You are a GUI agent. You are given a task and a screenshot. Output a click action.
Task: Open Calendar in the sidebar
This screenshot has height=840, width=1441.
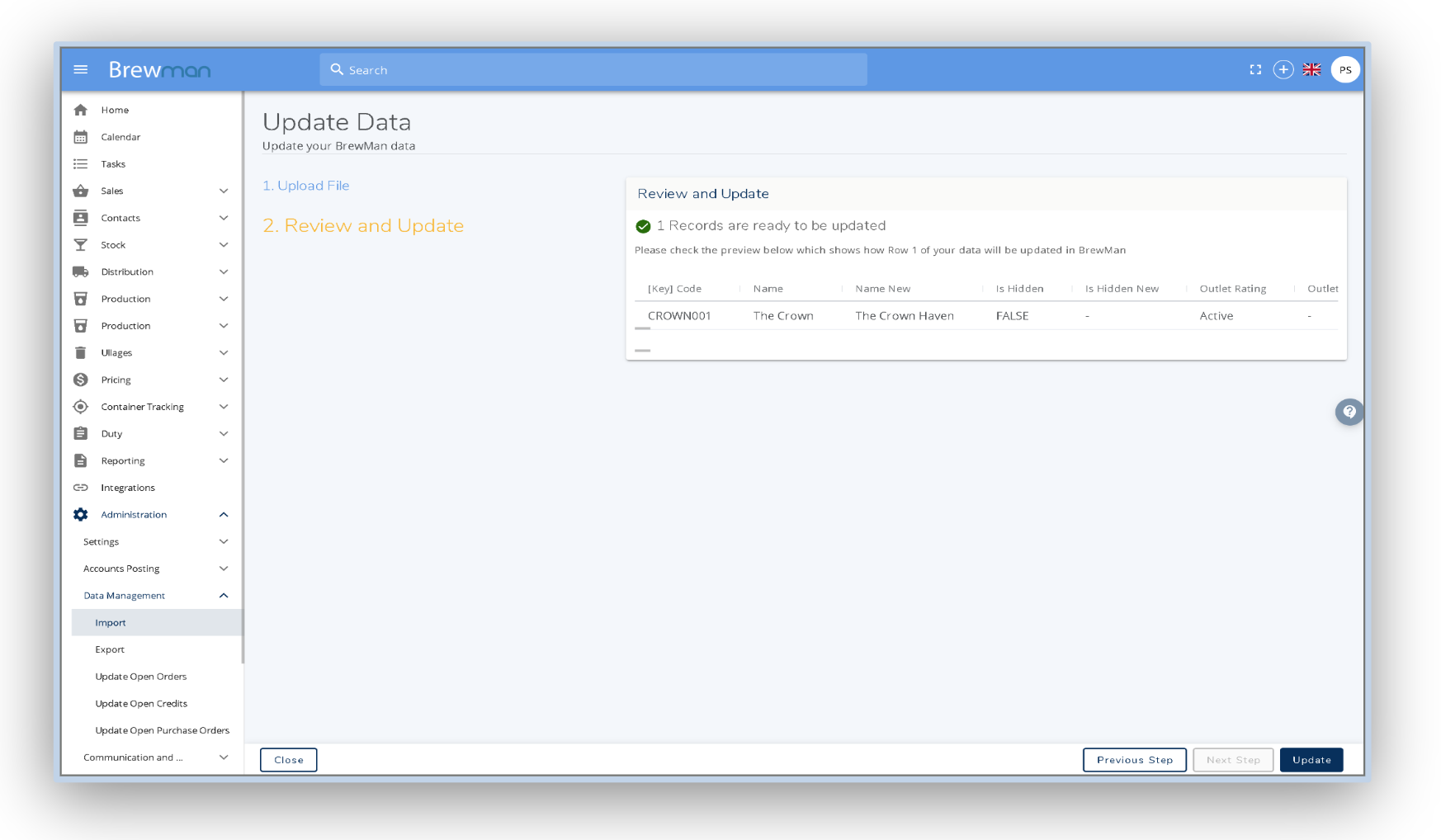pos(120,137)
